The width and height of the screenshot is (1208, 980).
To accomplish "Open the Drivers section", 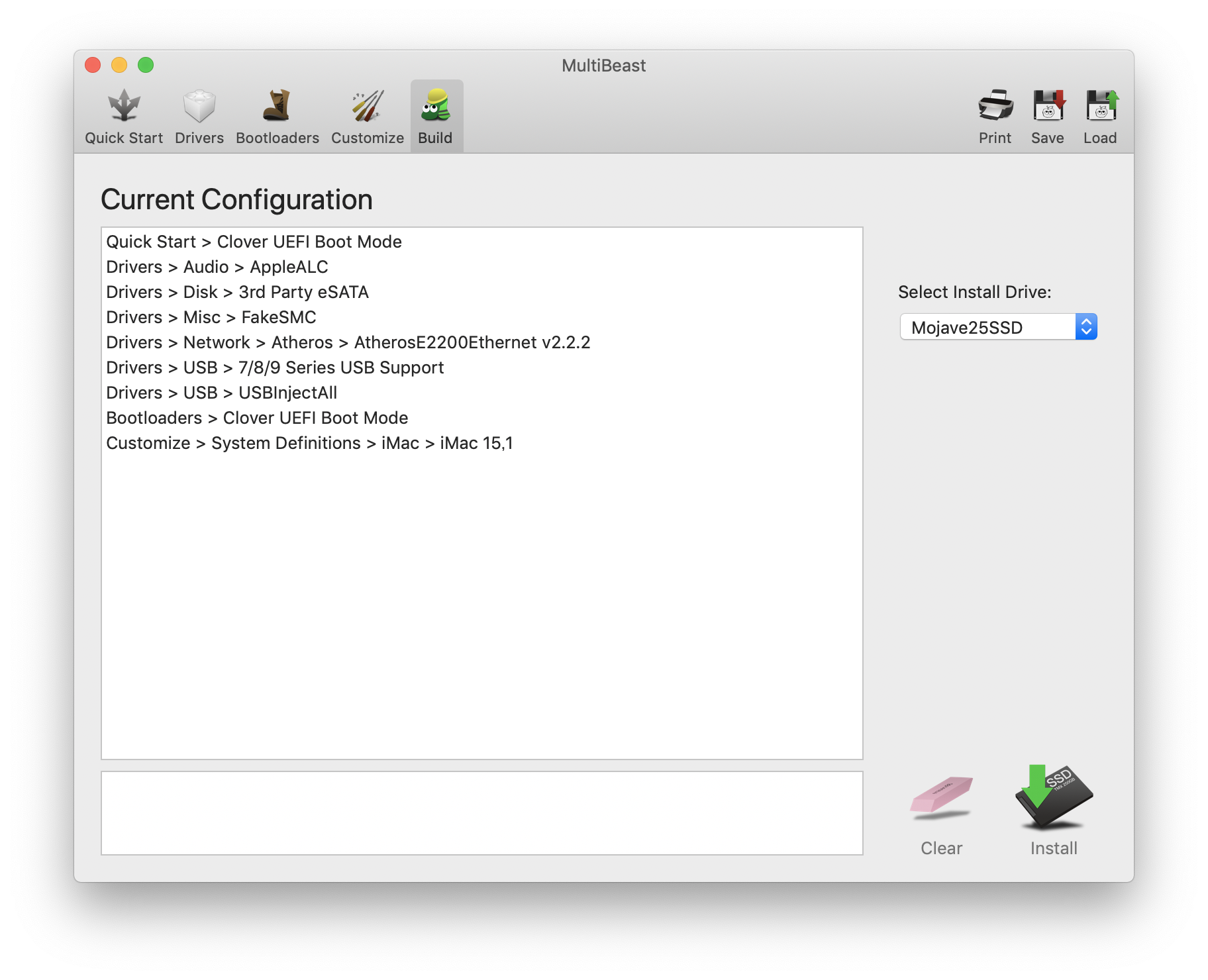I will click(199, 117).
